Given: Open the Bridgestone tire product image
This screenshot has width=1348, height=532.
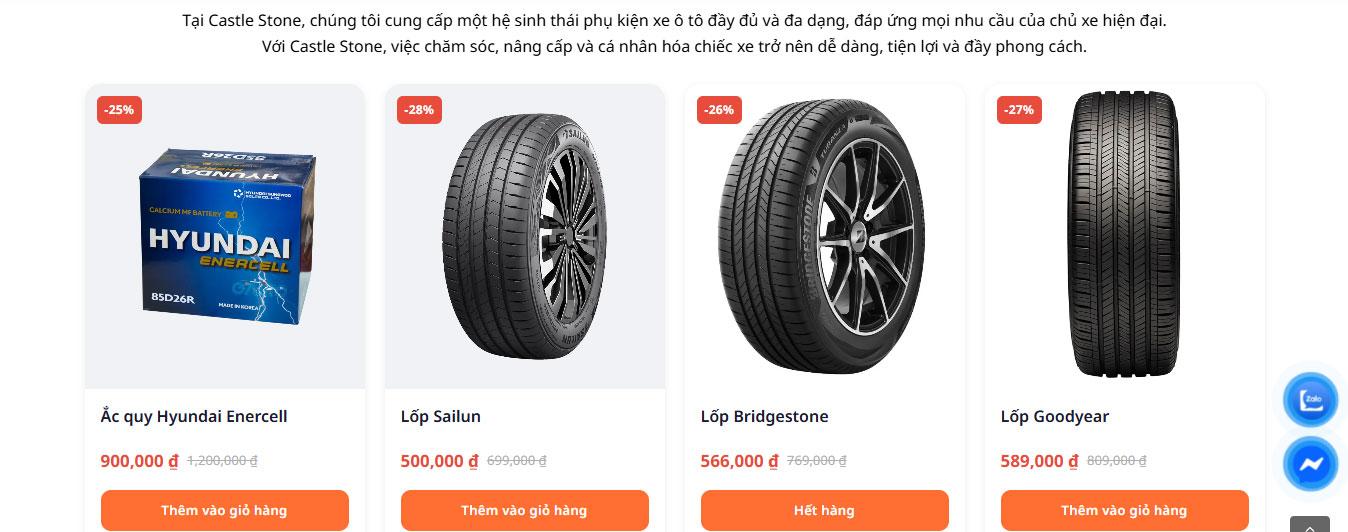Looking at the screenshot, I should (824, 238).
